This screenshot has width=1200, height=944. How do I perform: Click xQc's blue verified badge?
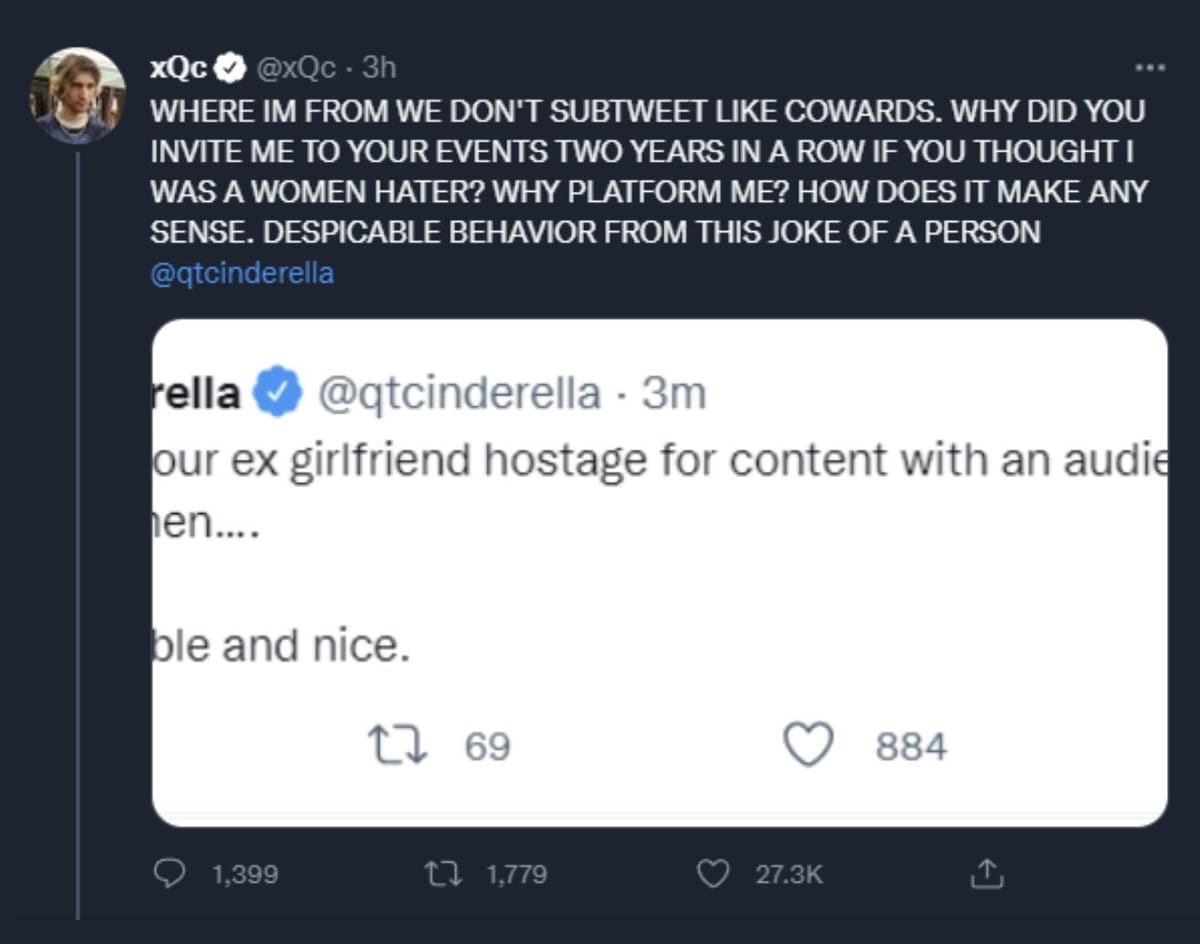pyautogui.click(x=230, y=68)
